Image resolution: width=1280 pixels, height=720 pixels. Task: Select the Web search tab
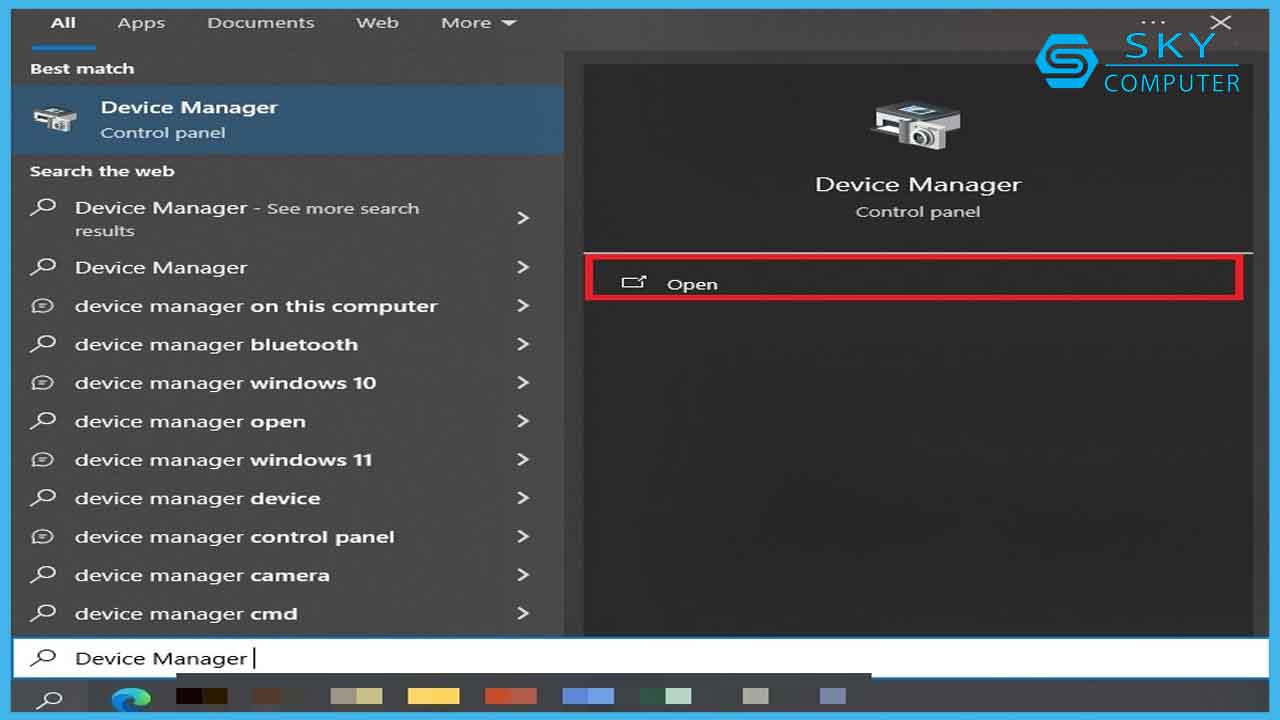(377, 23)
